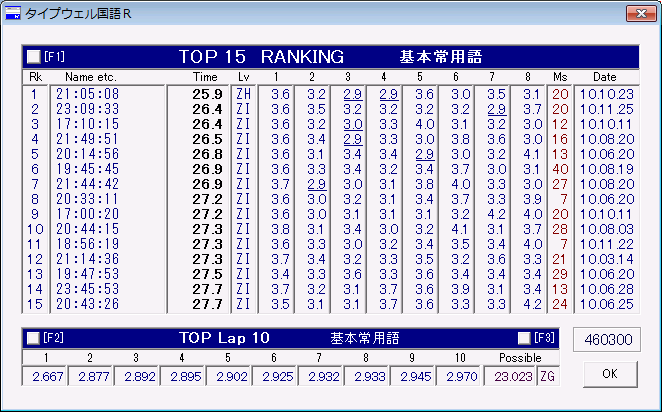The image size is (662, 412).
Task: Click the Ms value 40
Action: click(x=560, y=169)
